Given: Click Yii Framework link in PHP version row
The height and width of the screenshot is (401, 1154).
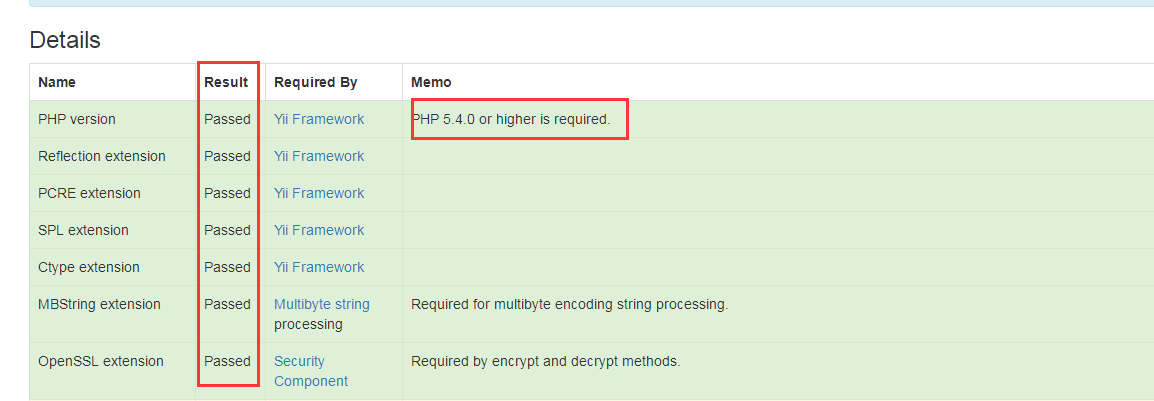Looking at the screenshot, I should 319,119.
